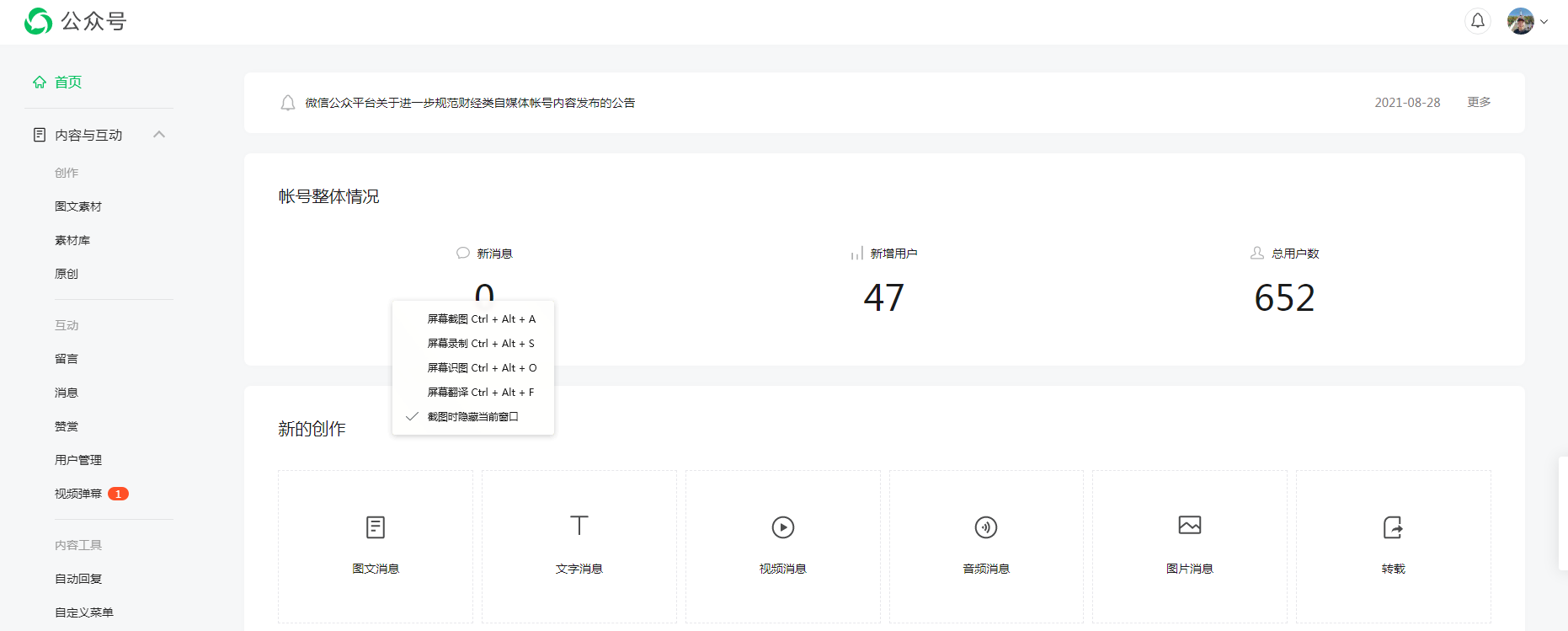
Task: Click the 转载 share icon
Action: point(1394,527)
